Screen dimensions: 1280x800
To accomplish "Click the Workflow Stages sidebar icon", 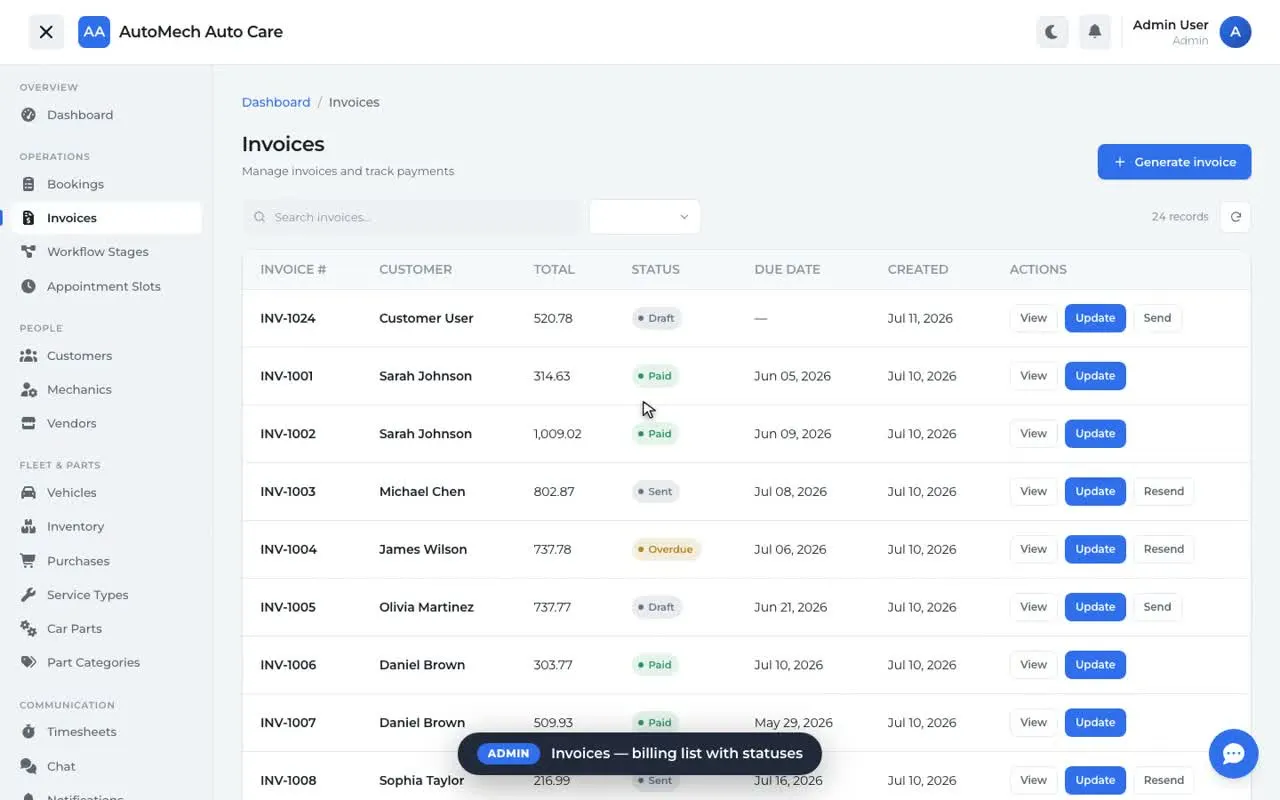I will (28, 252).
